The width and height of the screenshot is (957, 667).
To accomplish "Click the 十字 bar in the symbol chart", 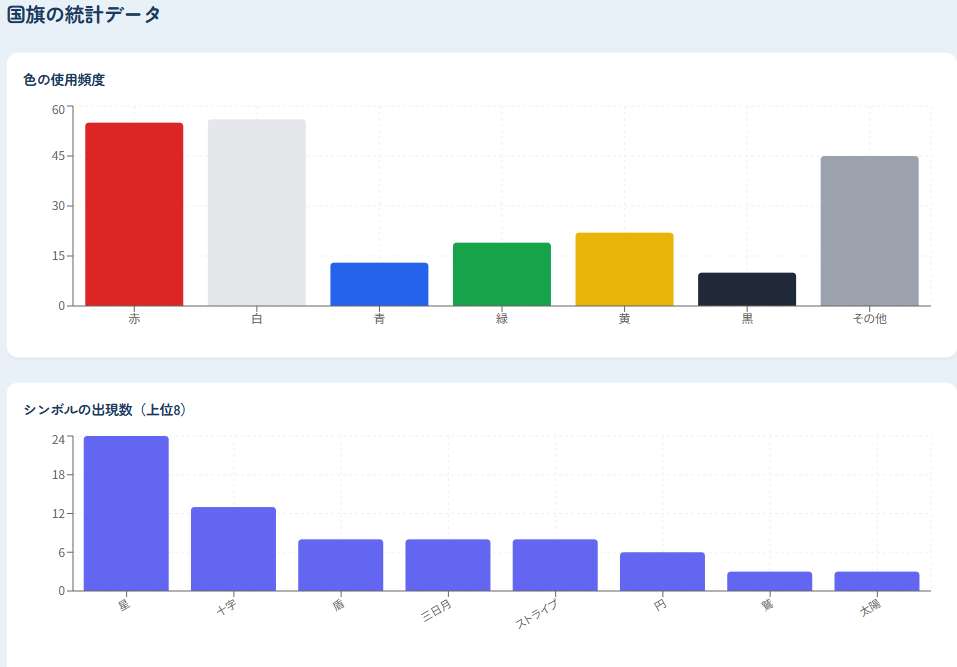I will [x=233, y=549].
